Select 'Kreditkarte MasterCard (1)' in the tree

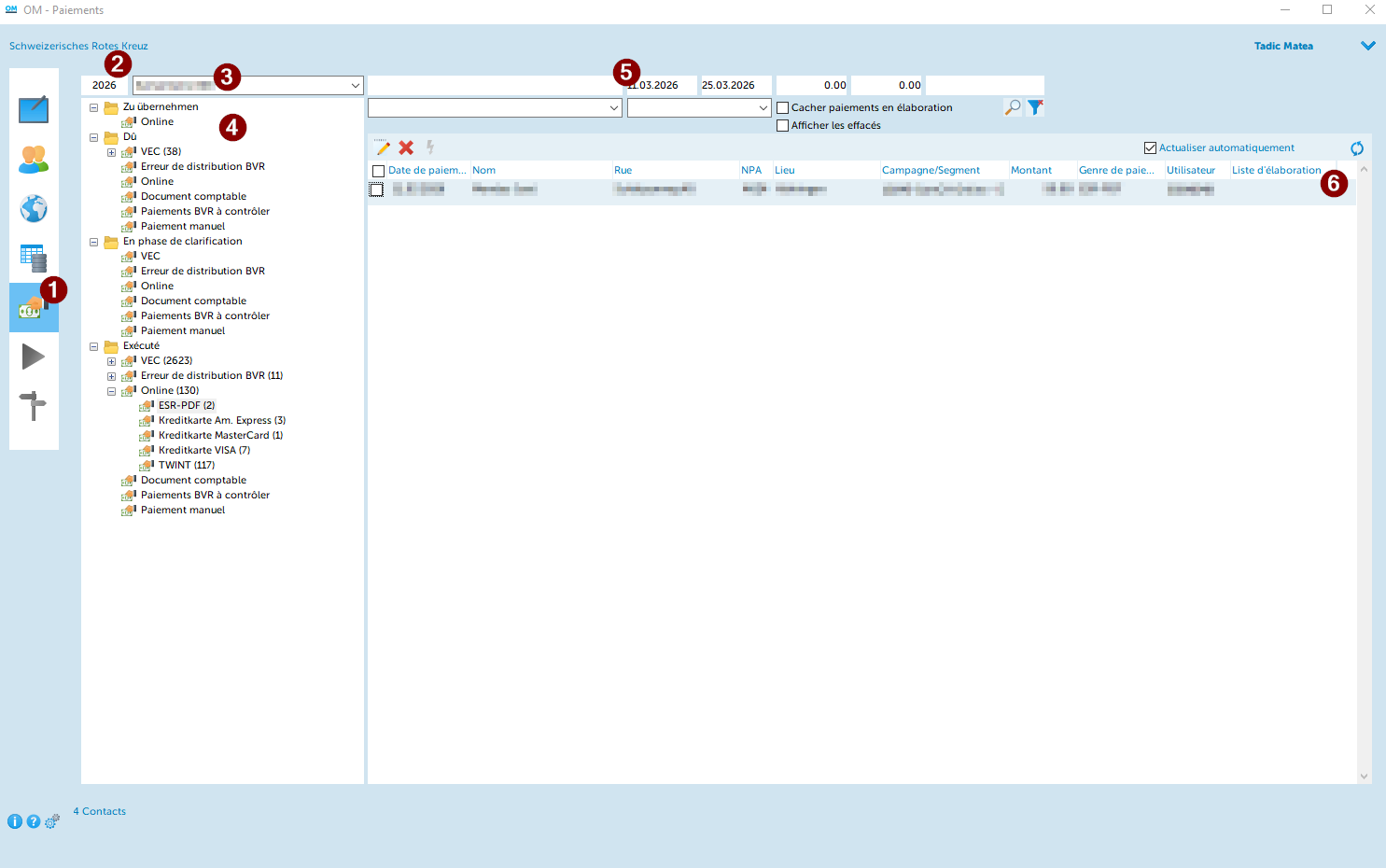click(221, 435)
